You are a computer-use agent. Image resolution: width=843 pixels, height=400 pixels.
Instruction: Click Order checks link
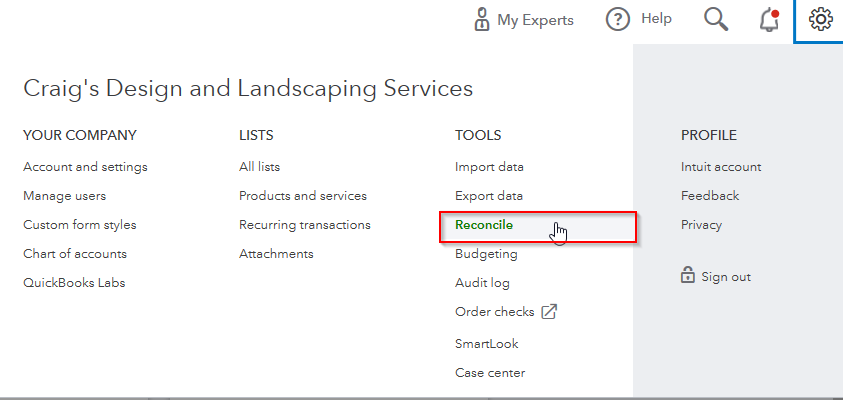tap(495, 312)
